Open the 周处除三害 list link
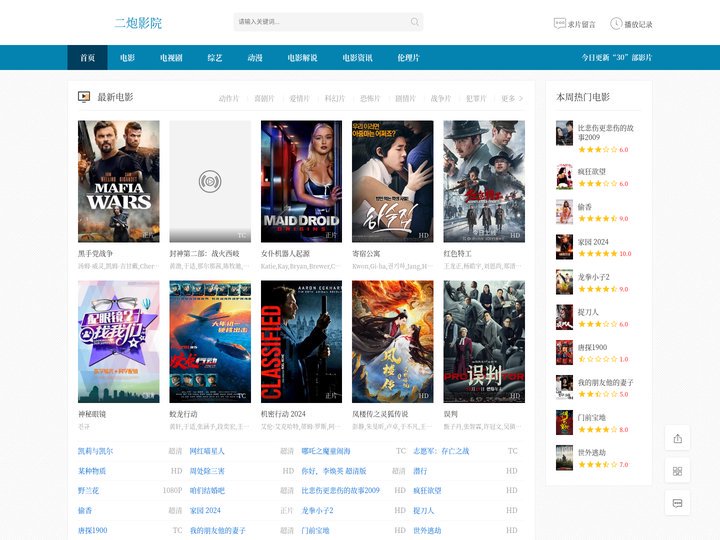This screenshot has width=720, height=540. click(x=207, y=471)
